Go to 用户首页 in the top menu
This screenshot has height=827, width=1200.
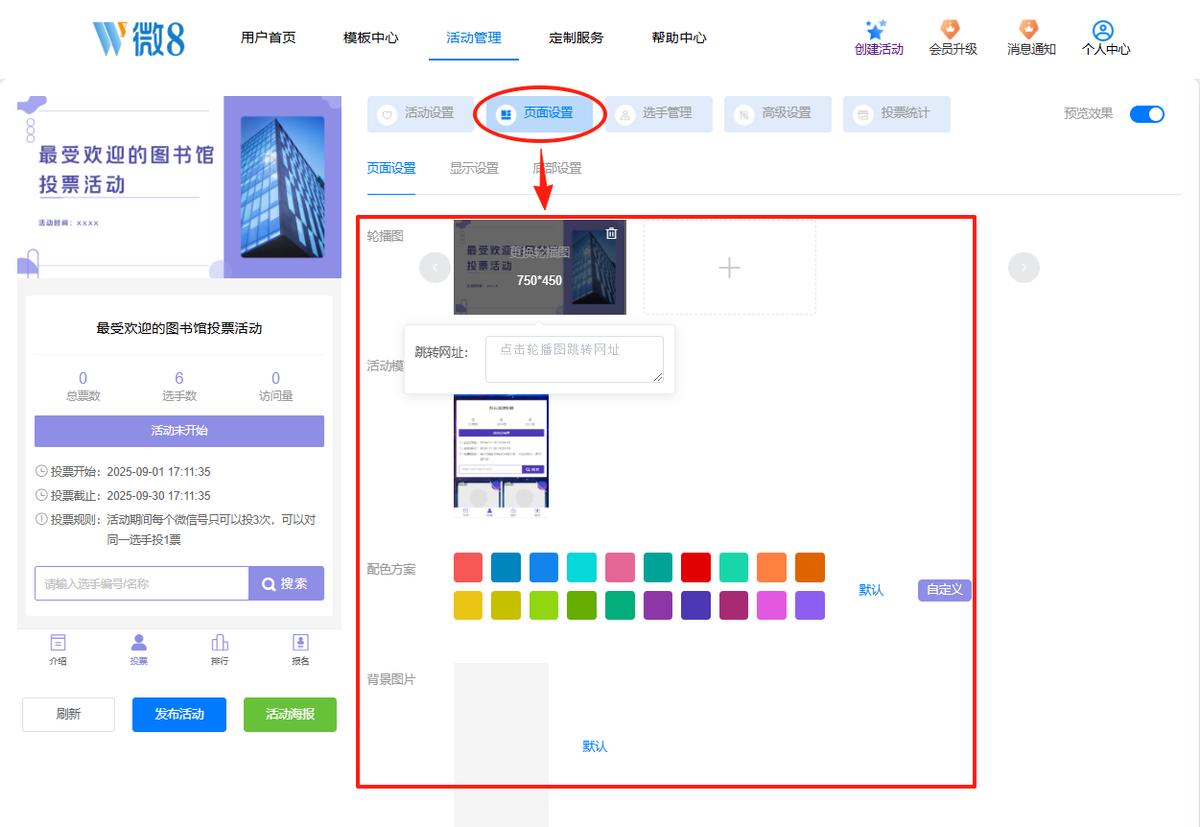[268, 38]
